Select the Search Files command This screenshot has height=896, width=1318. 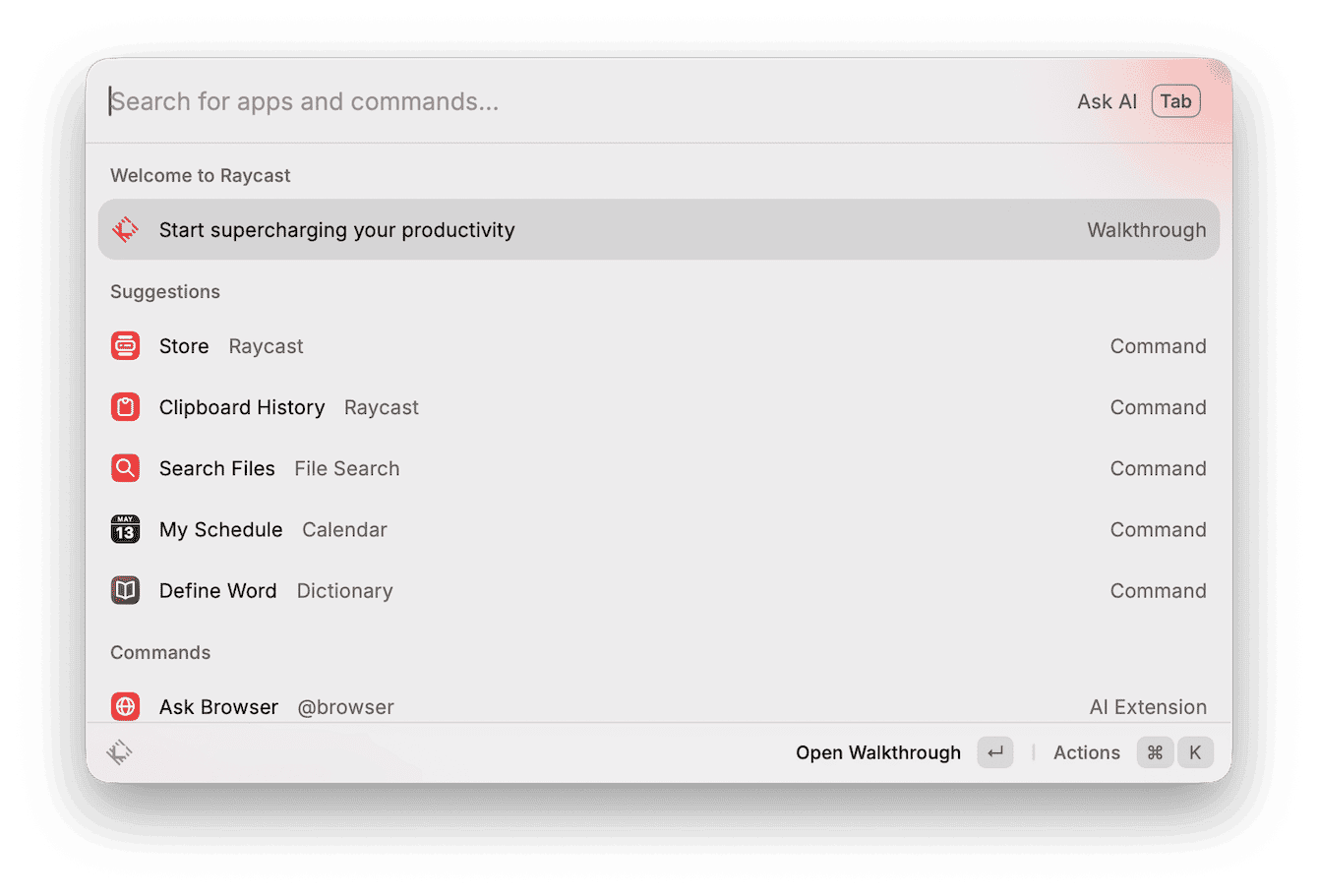coord(658,468)
